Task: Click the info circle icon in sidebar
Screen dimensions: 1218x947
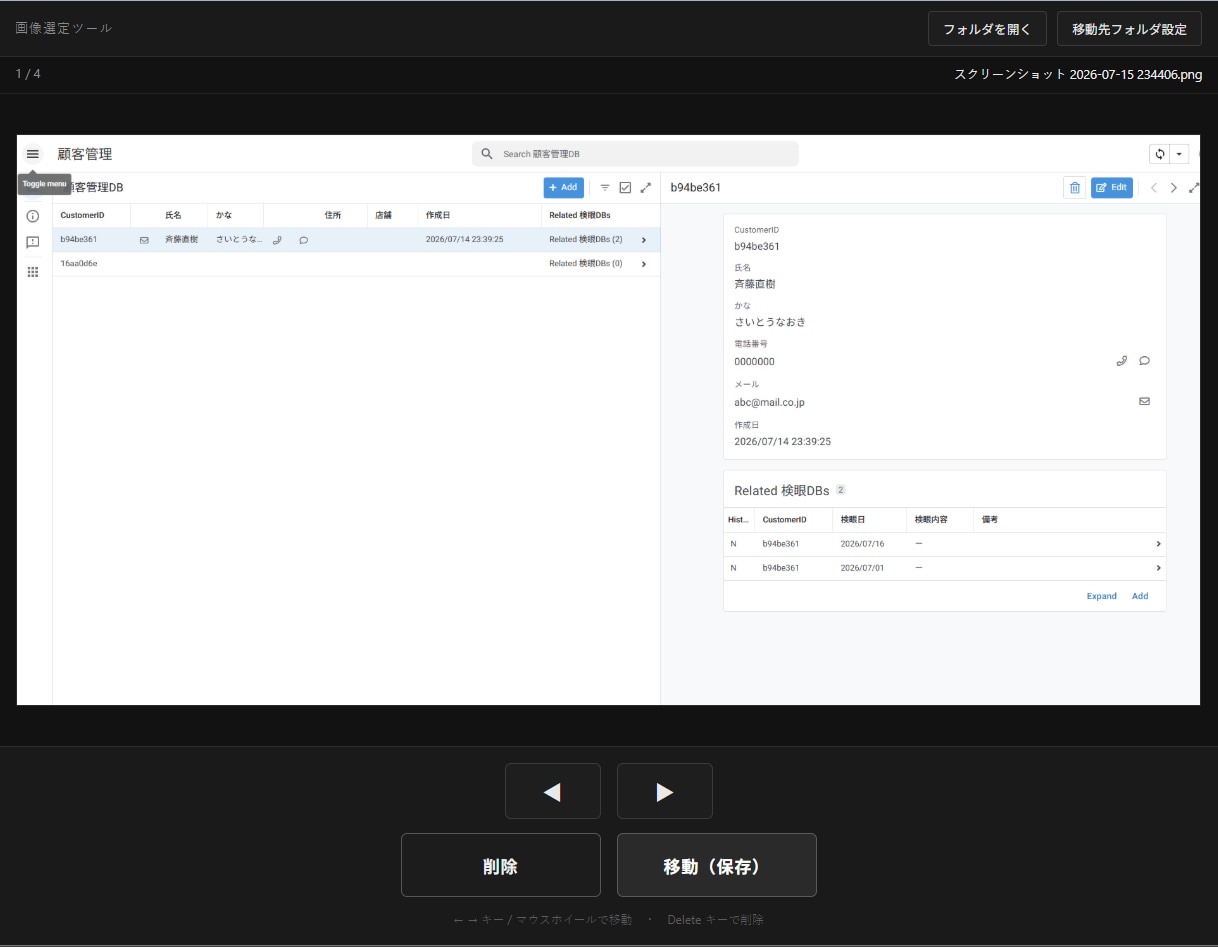Action: [33, 216]
